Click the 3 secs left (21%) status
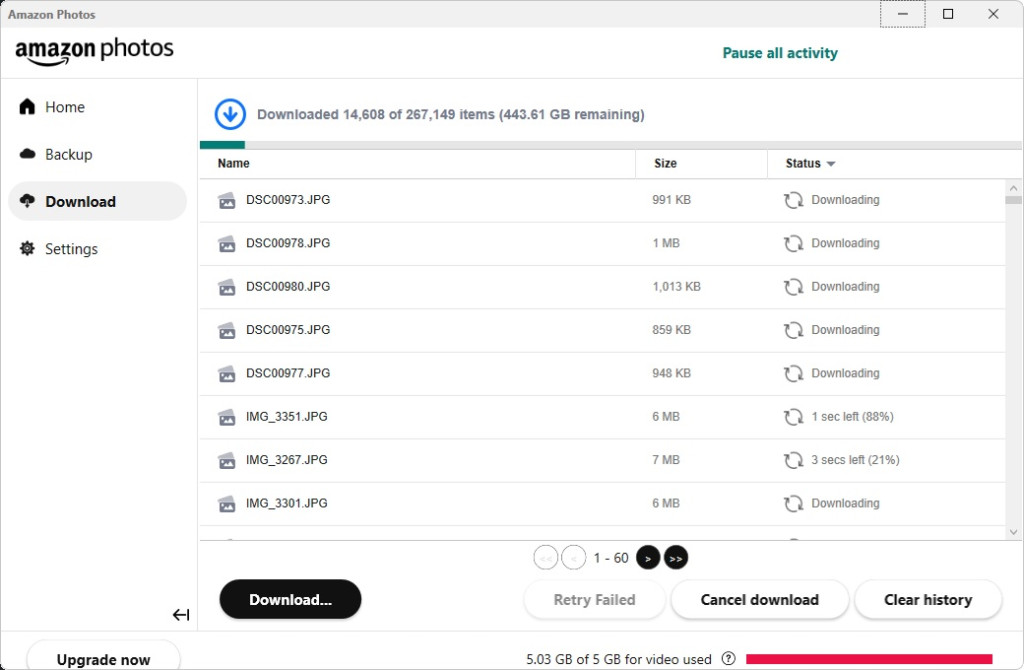Image resolution: width=1024 pixels, height=670 pixels. point(856,460)
